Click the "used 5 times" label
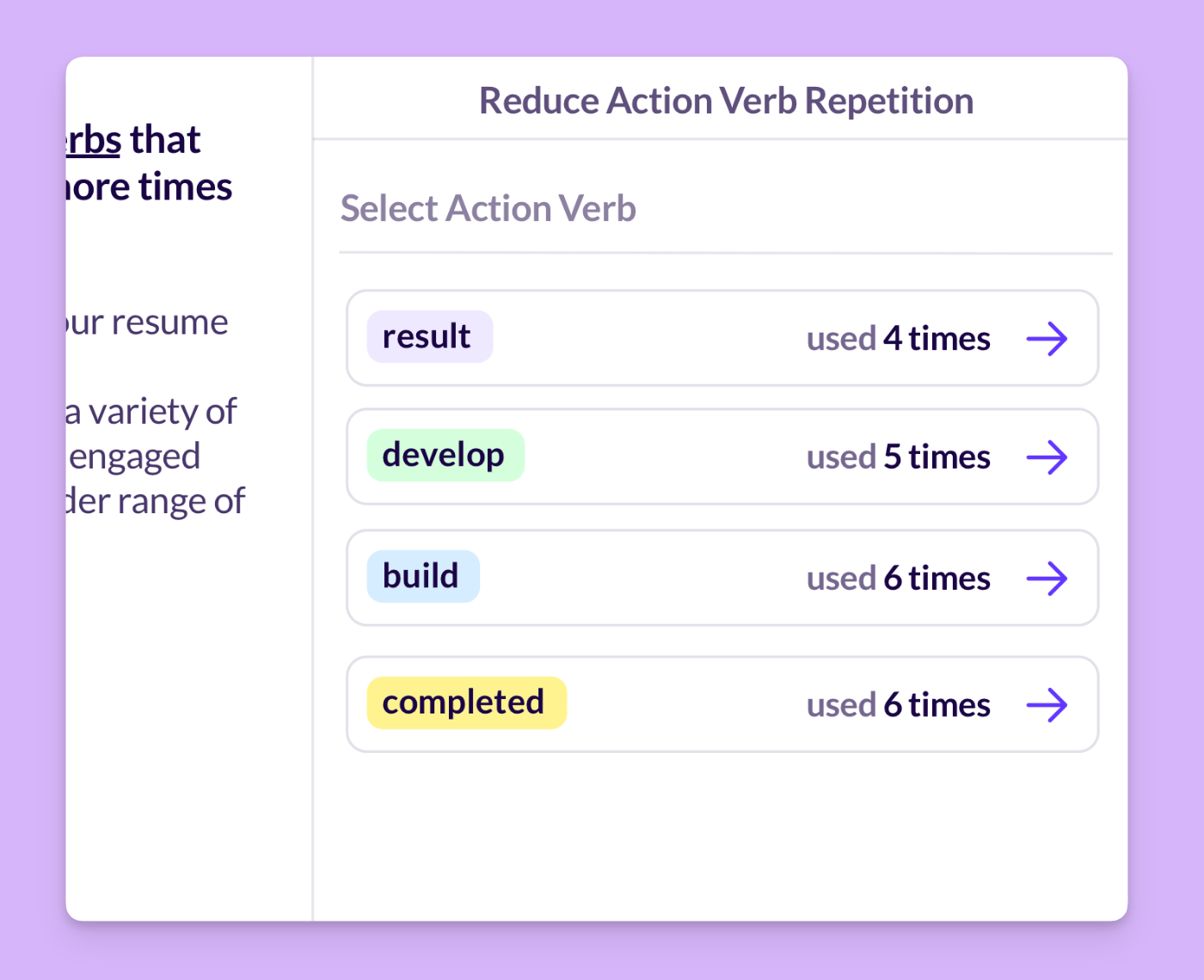Screen dimensions: 1204x980 click(898, 457)
